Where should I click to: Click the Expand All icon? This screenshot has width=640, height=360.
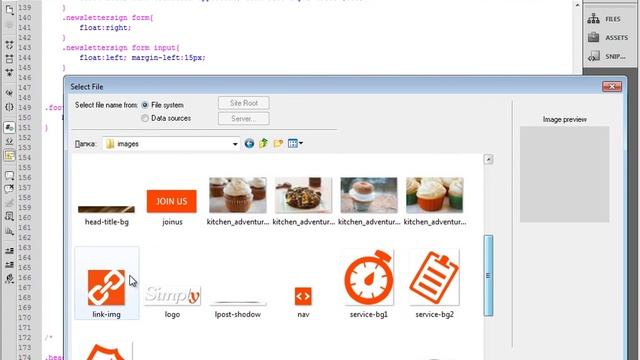9,73
